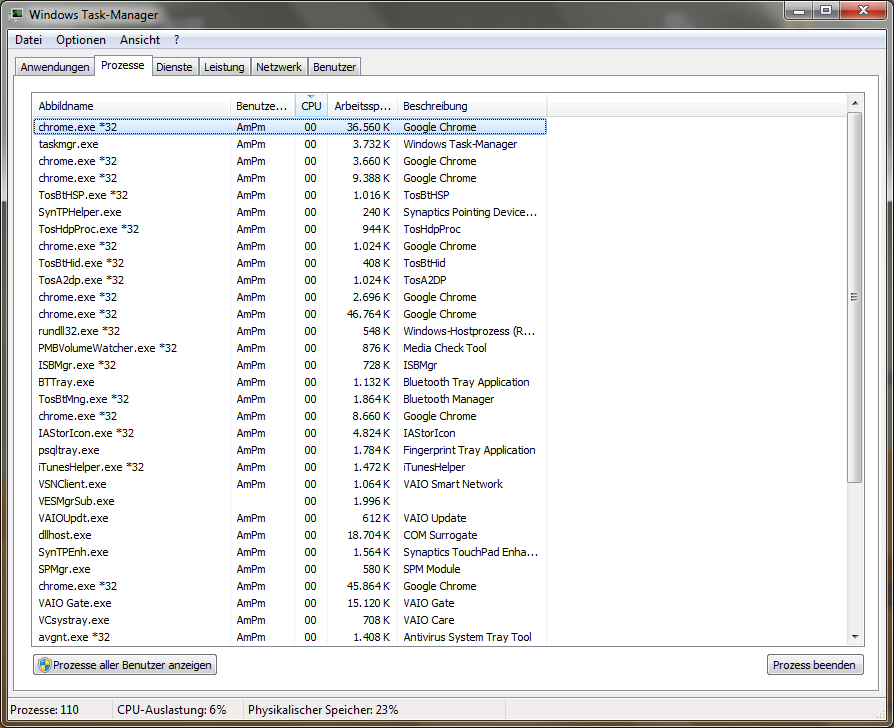Click Prozesse aller Benutzer anzeigen button

(125, 665)
